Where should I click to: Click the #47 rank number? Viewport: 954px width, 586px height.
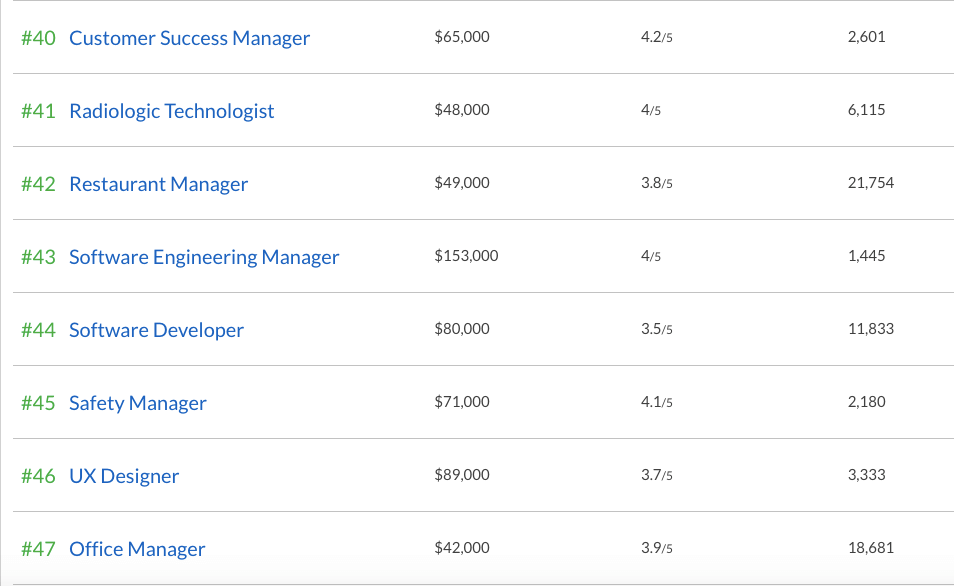click(38, 549)
